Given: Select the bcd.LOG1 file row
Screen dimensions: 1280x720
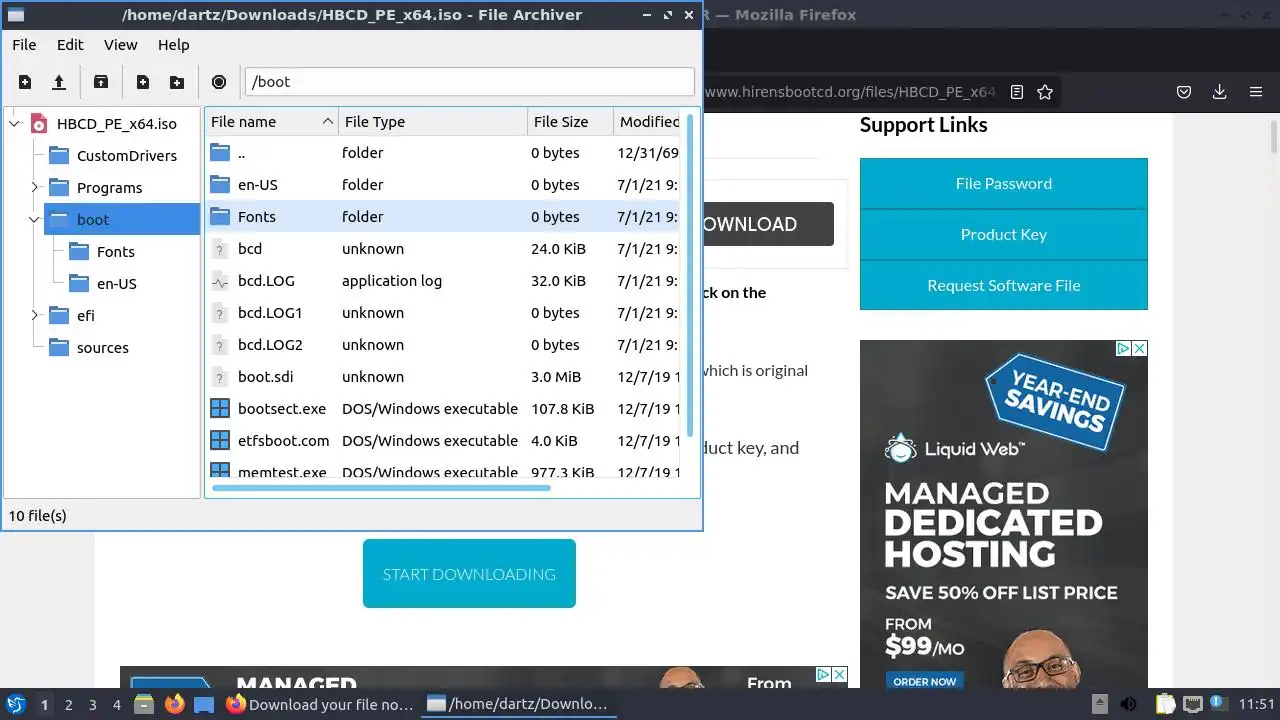Looking at the screenshot, I should click(x=443, y=313).
